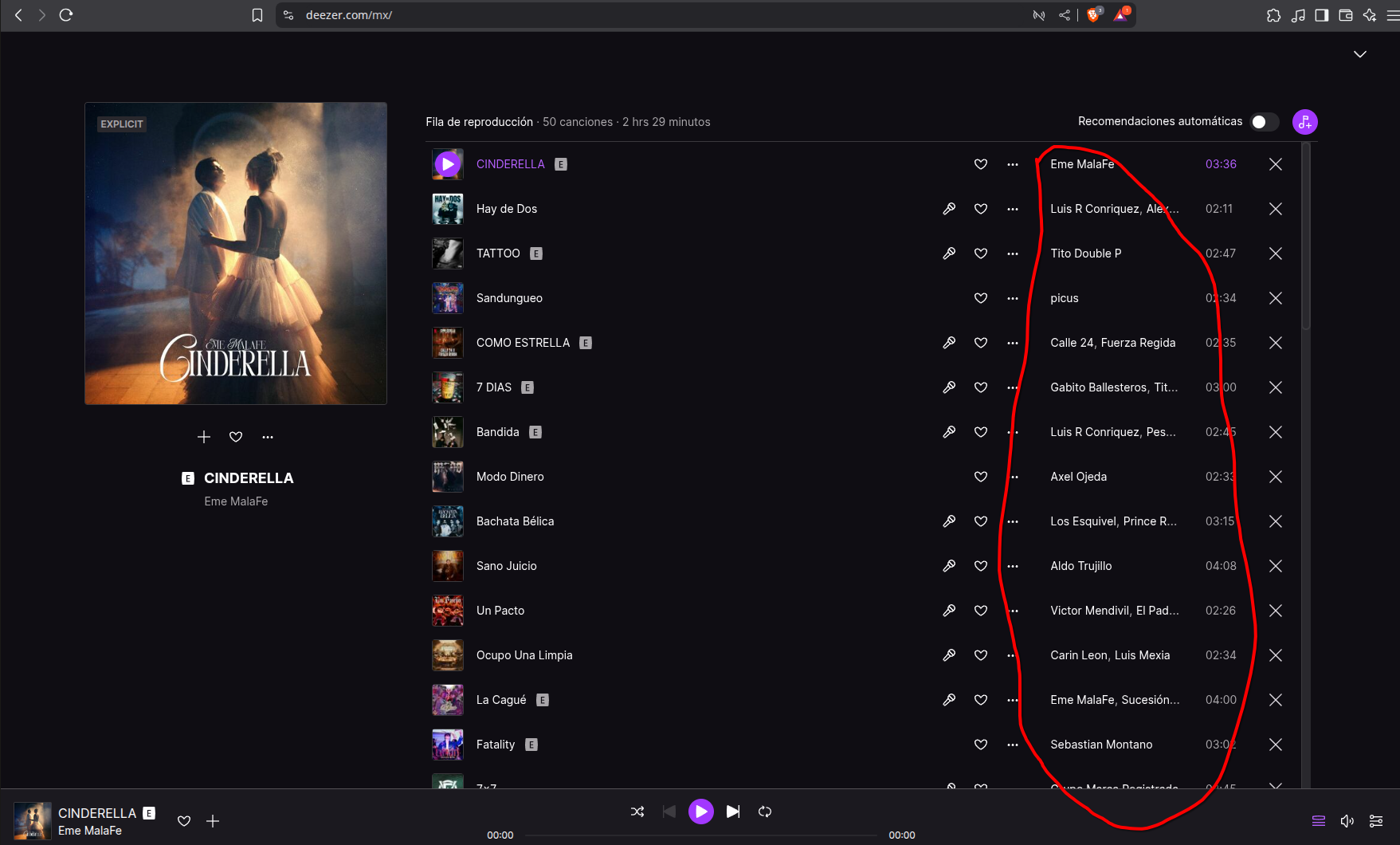Open Sebastian Montano artist link
1400x845 pixels.
1101,745
